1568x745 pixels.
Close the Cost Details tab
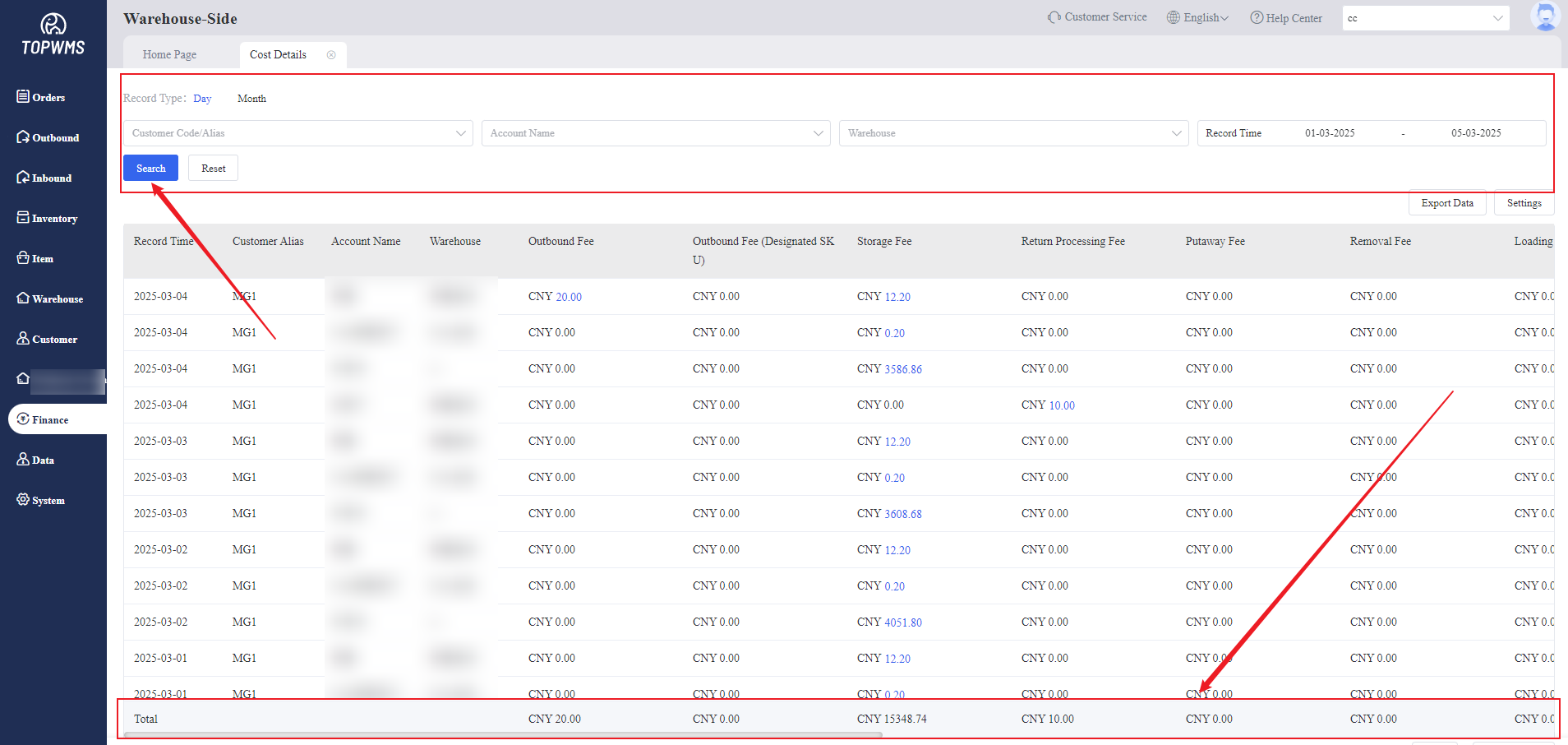[331, 55]
